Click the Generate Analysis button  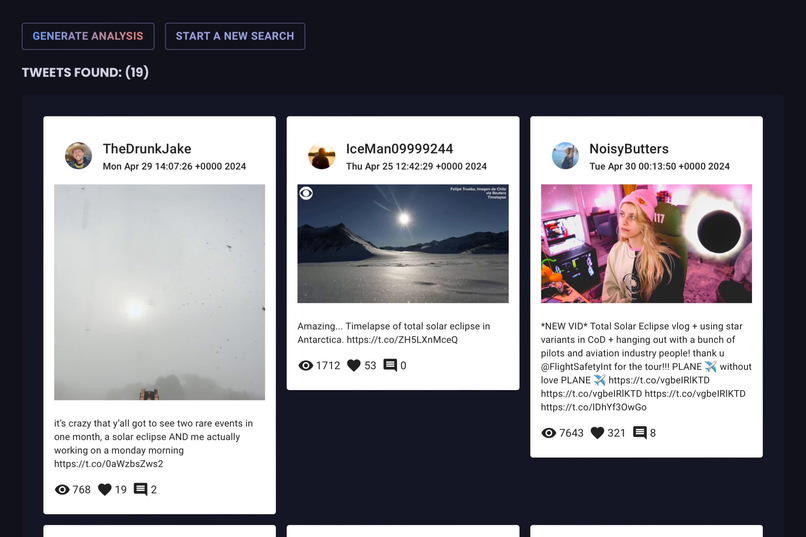[88, 36]
